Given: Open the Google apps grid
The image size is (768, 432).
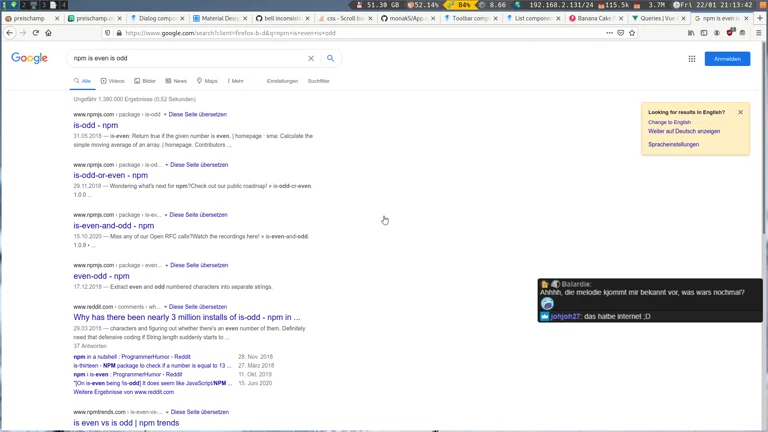Looking at the screenshot, I should [692, 59].
